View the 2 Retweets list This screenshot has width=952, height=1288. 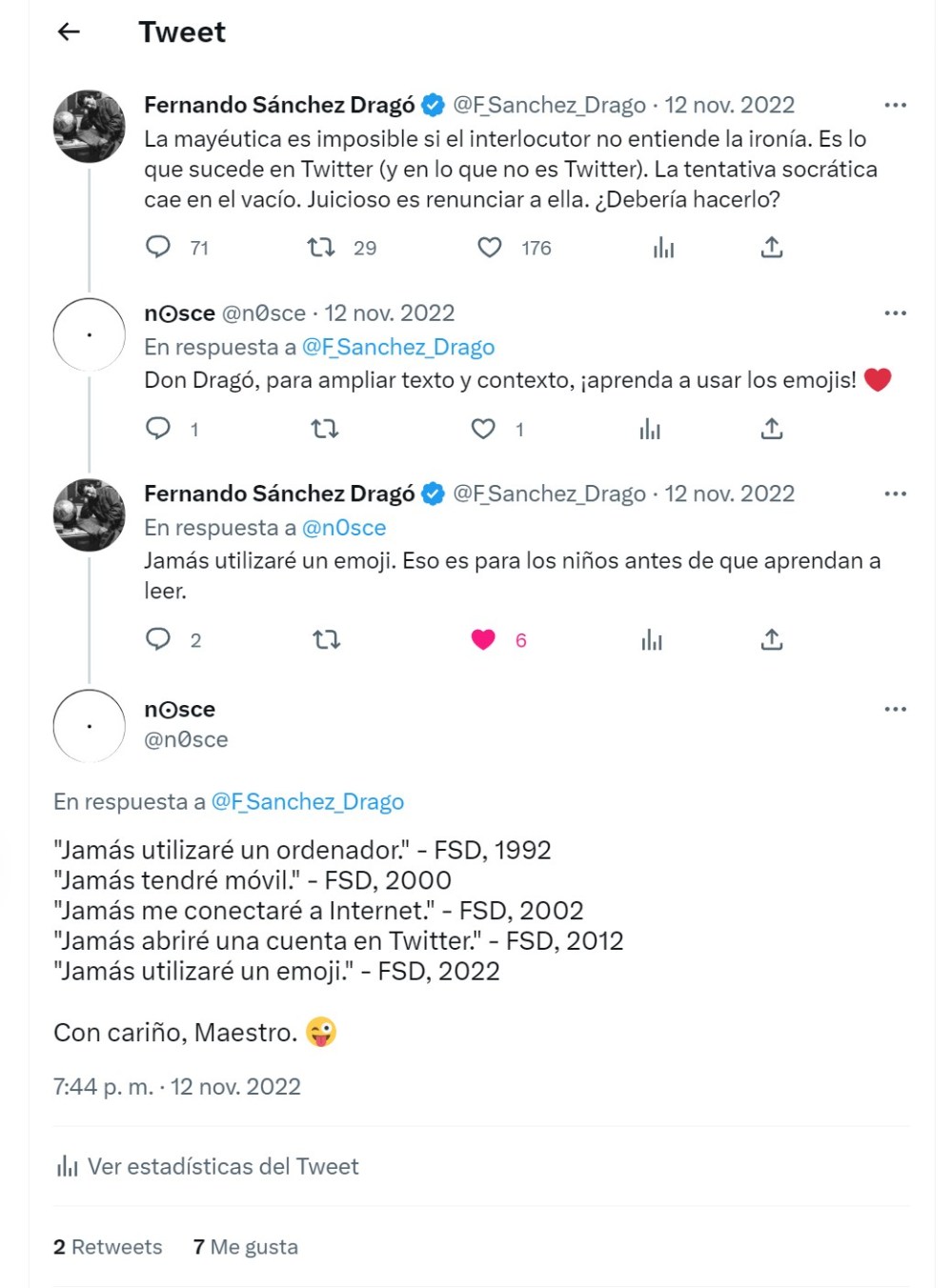click(x=108, y=1247)
